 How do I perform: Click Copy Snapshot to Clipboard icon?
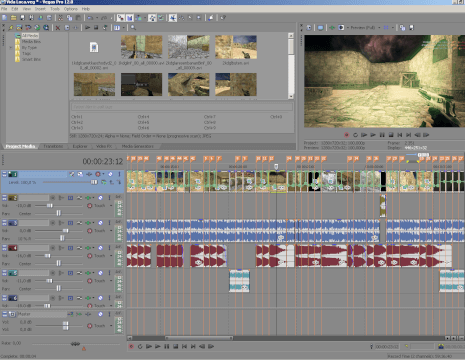click(x=402, y=28)
